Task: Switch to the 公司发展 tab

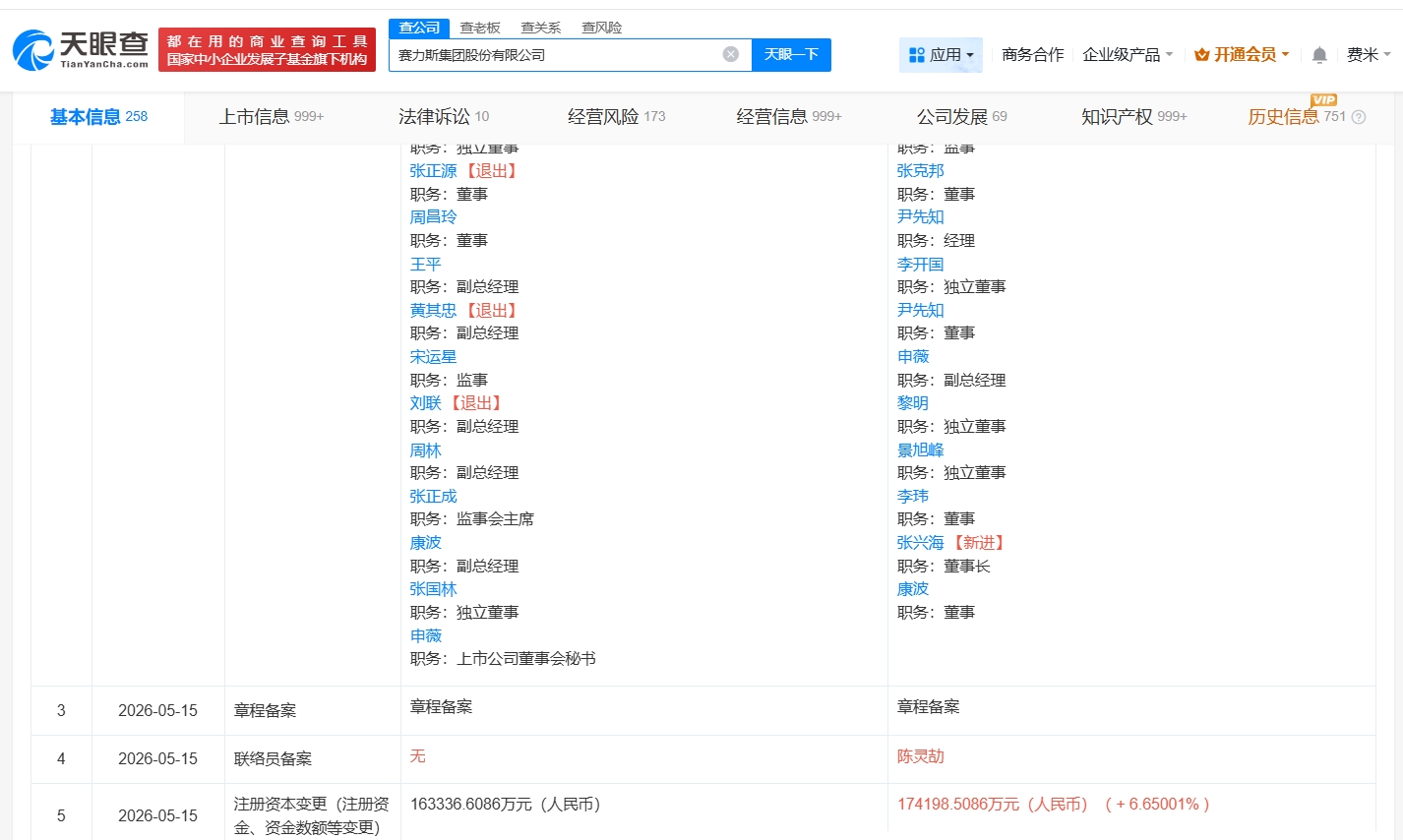Action: click(962, 117)
